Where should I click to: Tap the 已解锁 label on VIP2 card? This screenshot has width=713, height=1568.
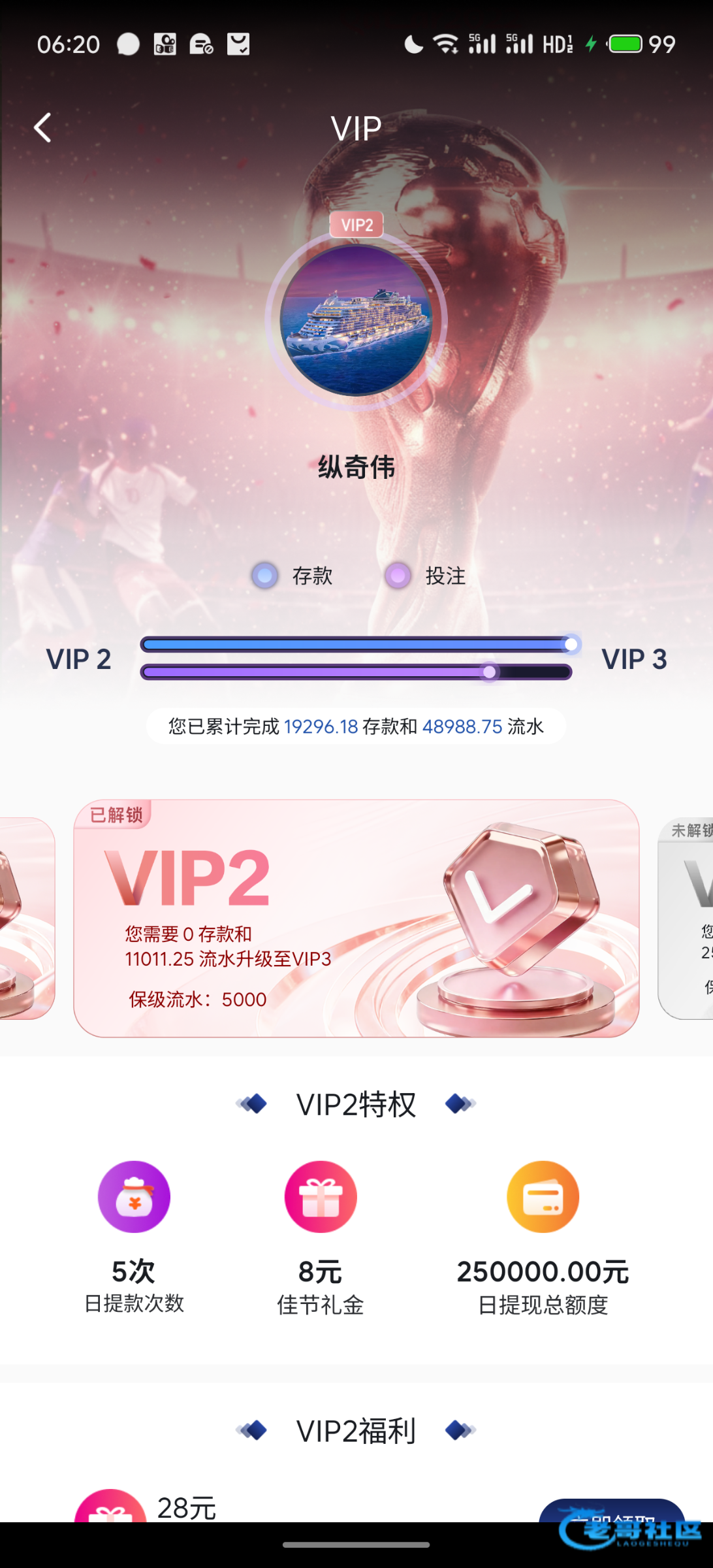115,815
